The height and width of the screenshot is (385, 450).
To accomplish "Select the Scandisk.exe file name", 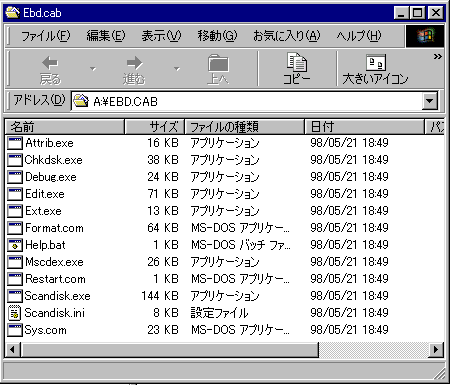I will click(57, 296).
